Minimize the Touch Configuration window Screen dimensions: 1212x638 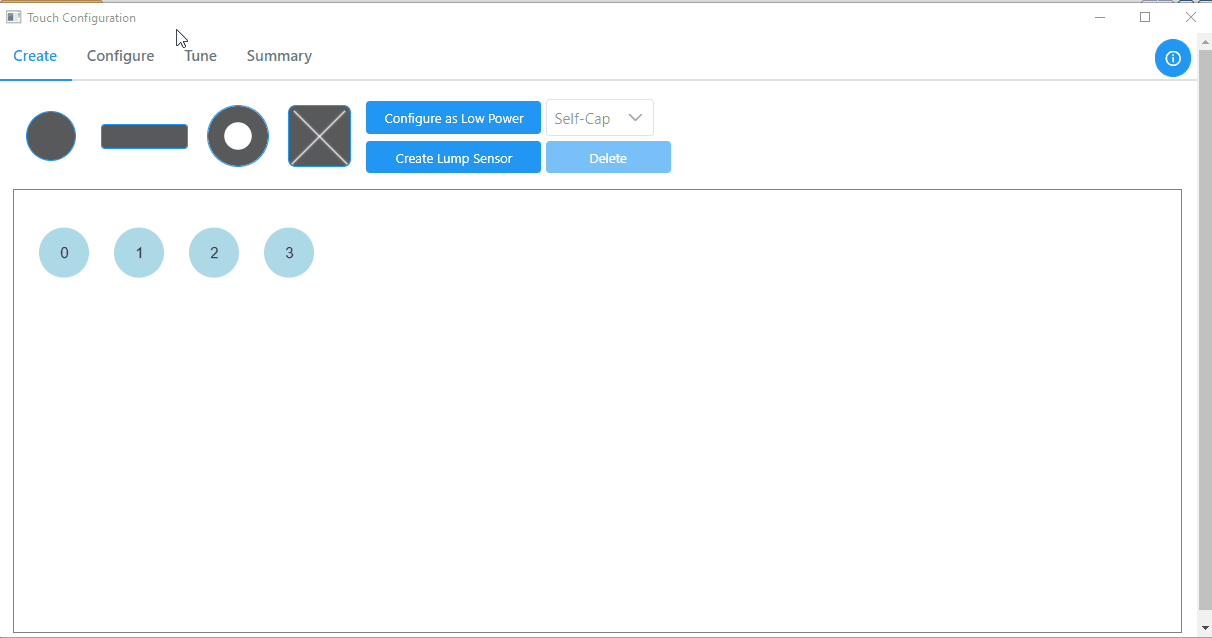click(x=1099, y=17)
